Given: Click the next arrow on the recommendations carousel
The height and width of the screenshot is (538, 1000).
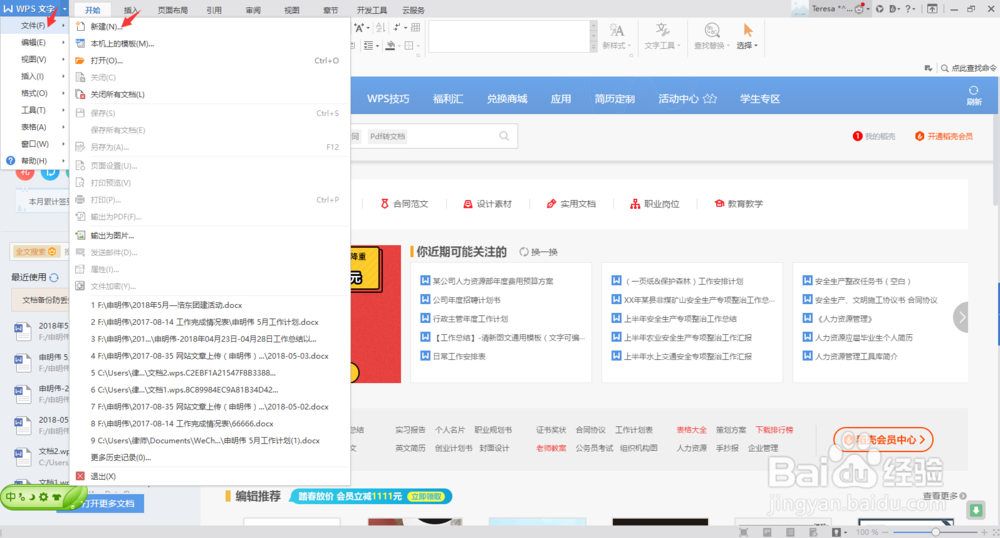Looking at the screenshot, I should pyautogui.click(x=961, y=317).
